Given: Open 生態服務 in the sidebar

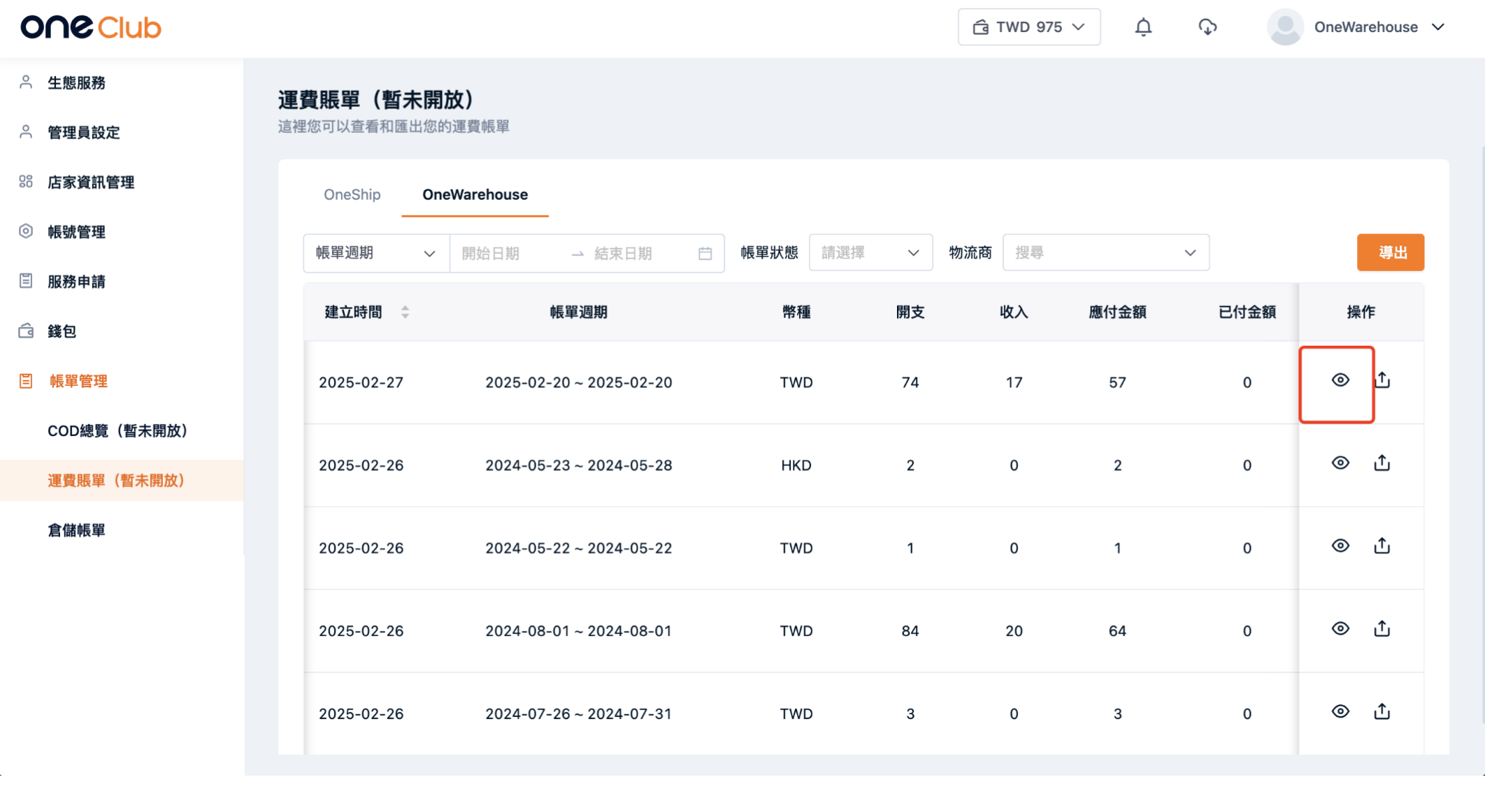Looking at the screenshot, I should (x=76, y=82).
